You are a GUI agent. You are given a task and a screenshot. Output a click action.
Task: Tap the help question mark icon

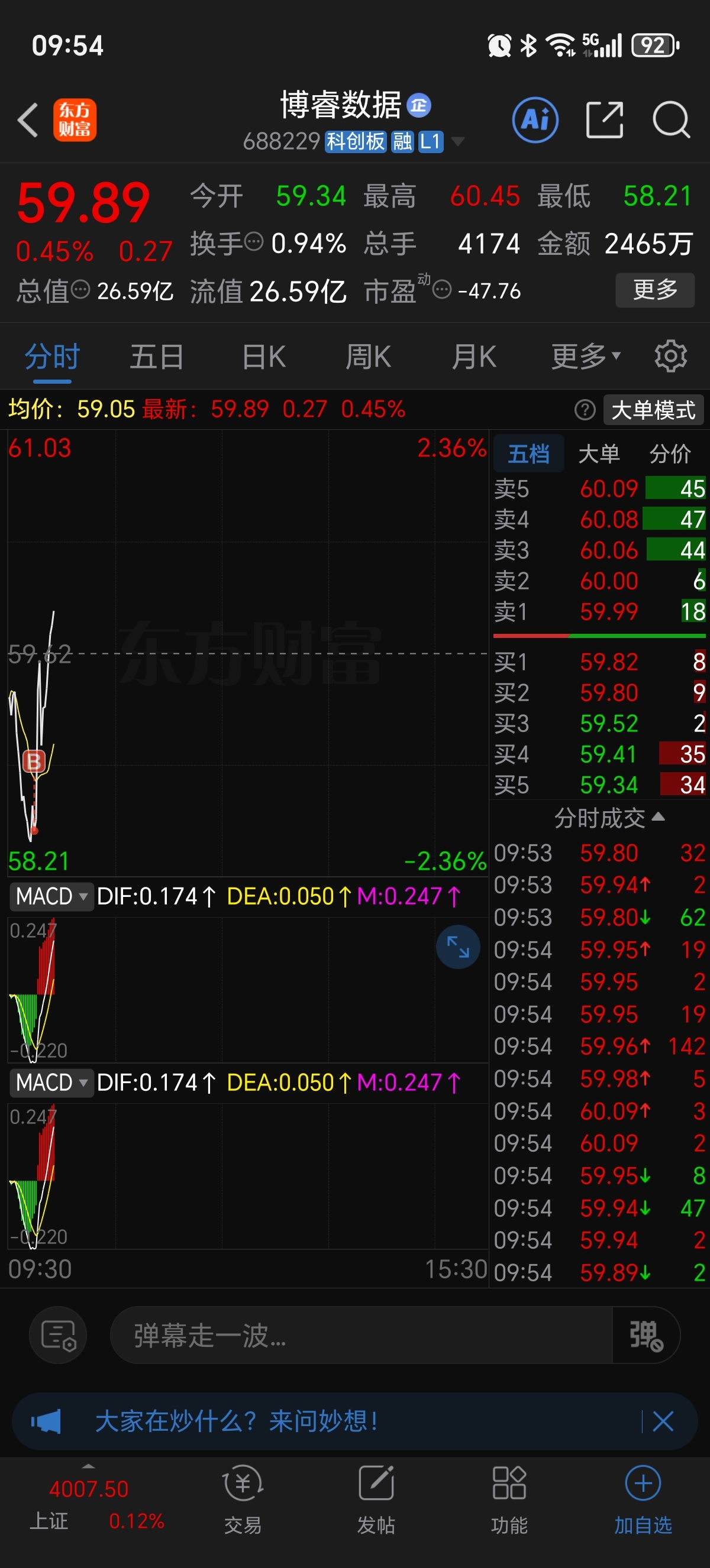click(x=585, y=410)
